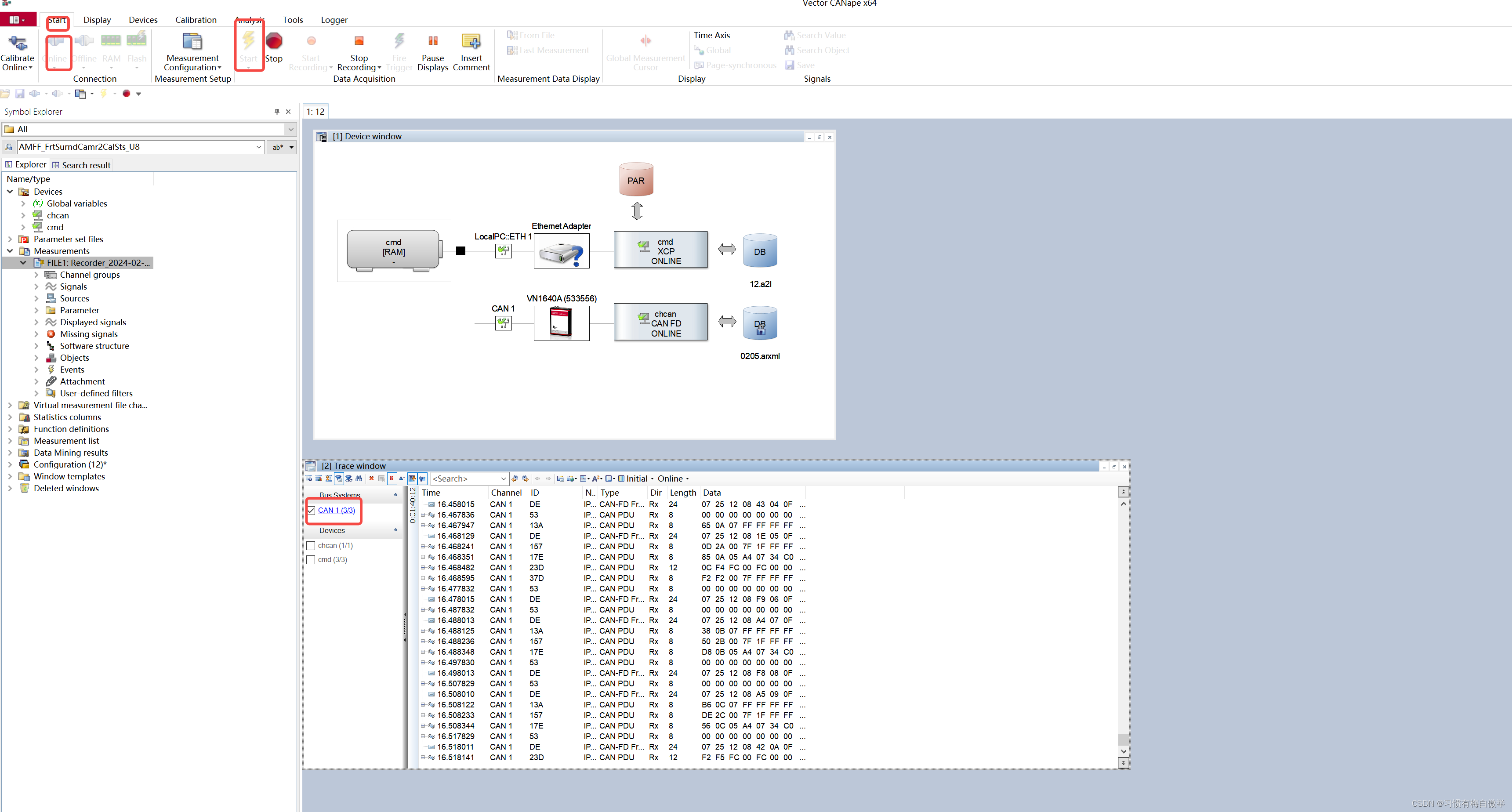The image size is (1512, 812).
Task: Switch to the Search result tab
Action: (x=82, y=165)
